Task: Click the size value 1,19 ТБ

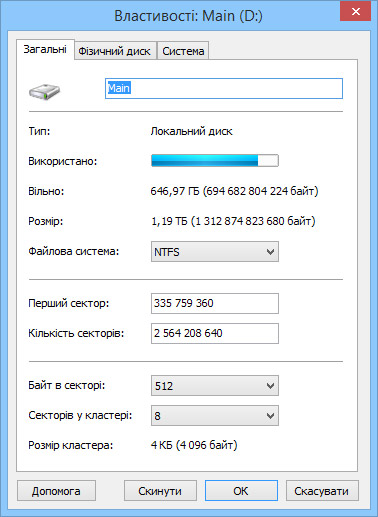Action: (x=233, y=221)
